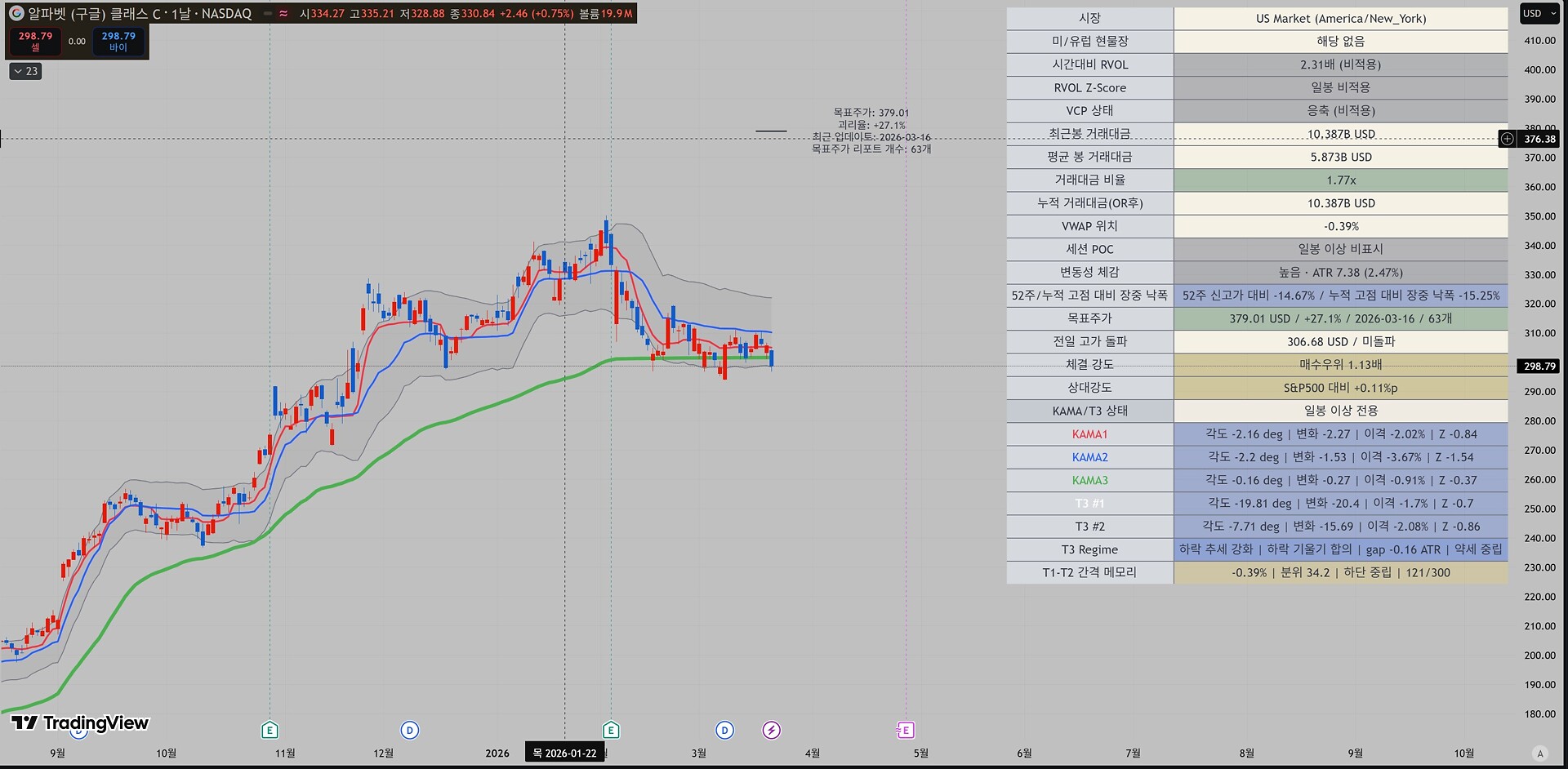The image size is (1568, 769).
Task: Open the earnings marker near November
Action: [269, 730]
